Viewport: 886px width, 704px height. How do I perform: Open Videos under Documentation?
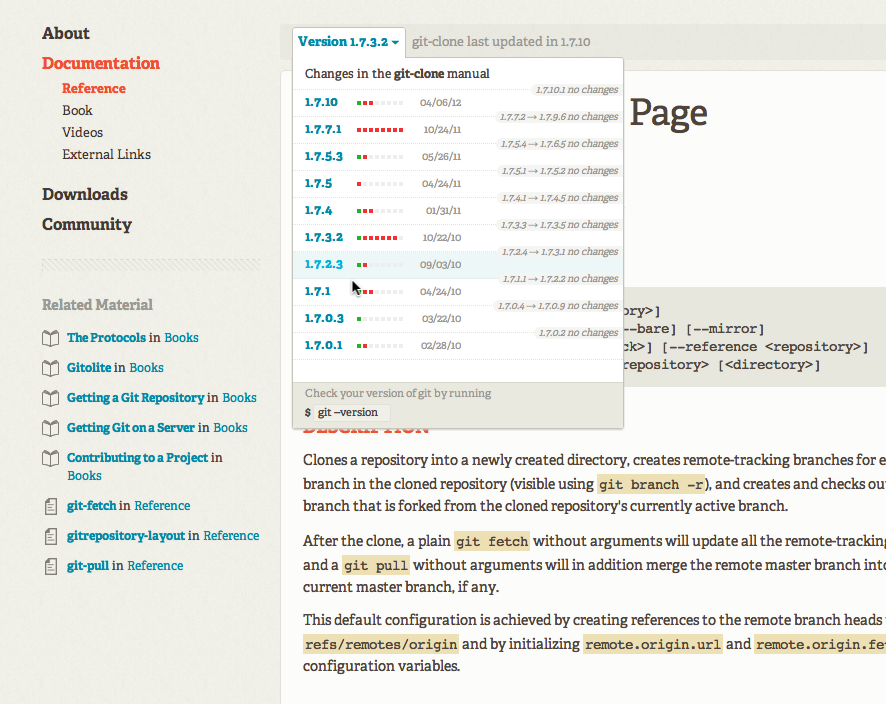click(82, 132)
